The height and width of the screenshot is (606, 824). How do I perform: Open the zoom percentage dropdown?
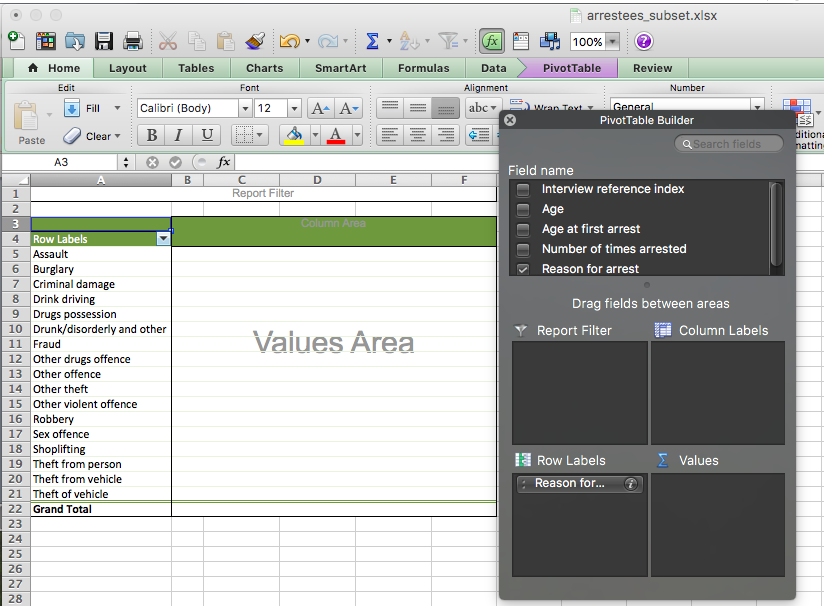pos(612,42)
